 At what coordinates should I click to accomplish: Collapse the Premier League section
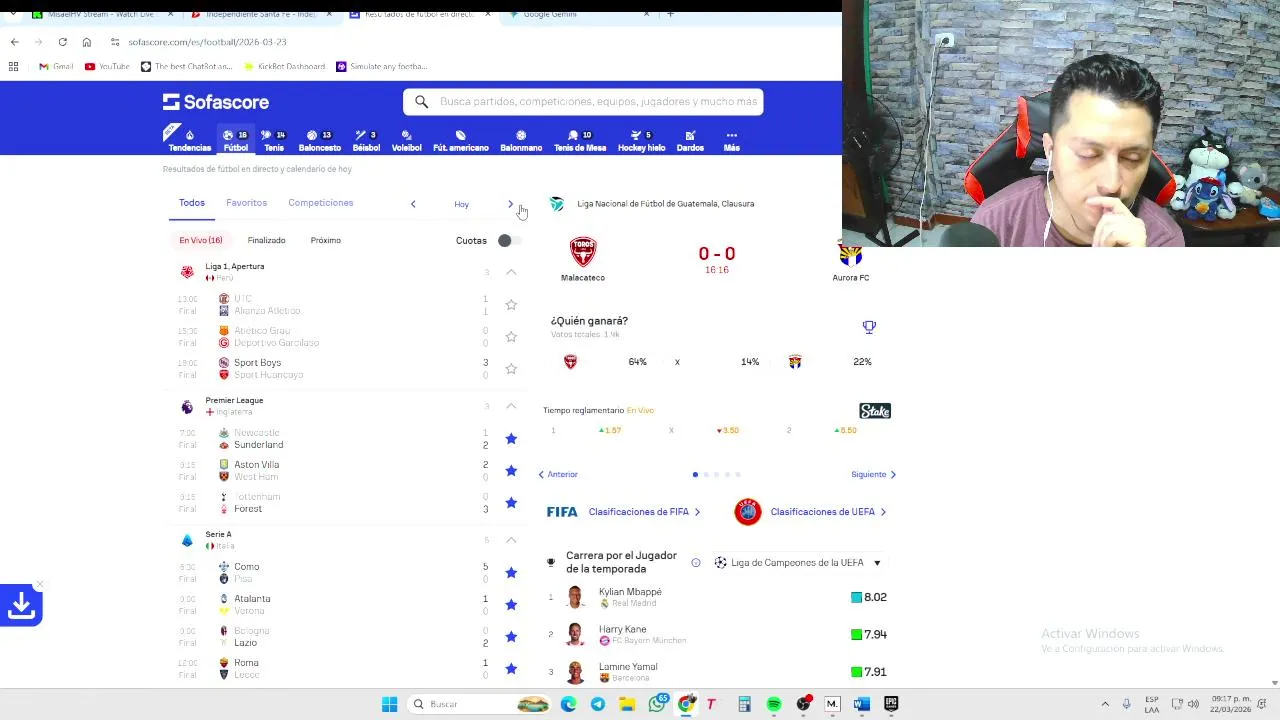pyautogui.click(x=511, y=406)
